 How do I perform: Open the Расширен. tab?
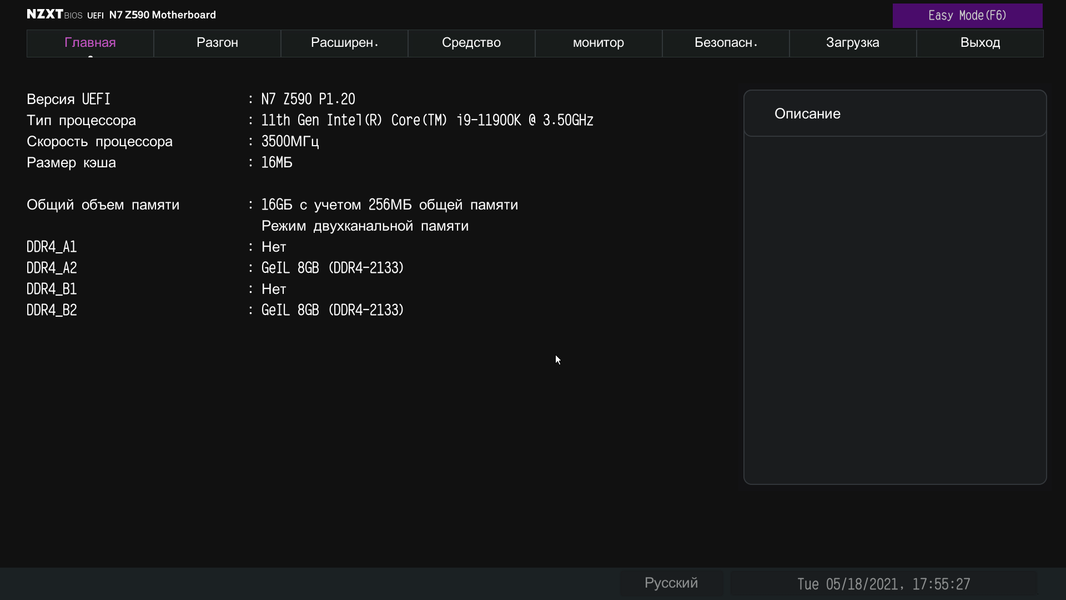345,43
